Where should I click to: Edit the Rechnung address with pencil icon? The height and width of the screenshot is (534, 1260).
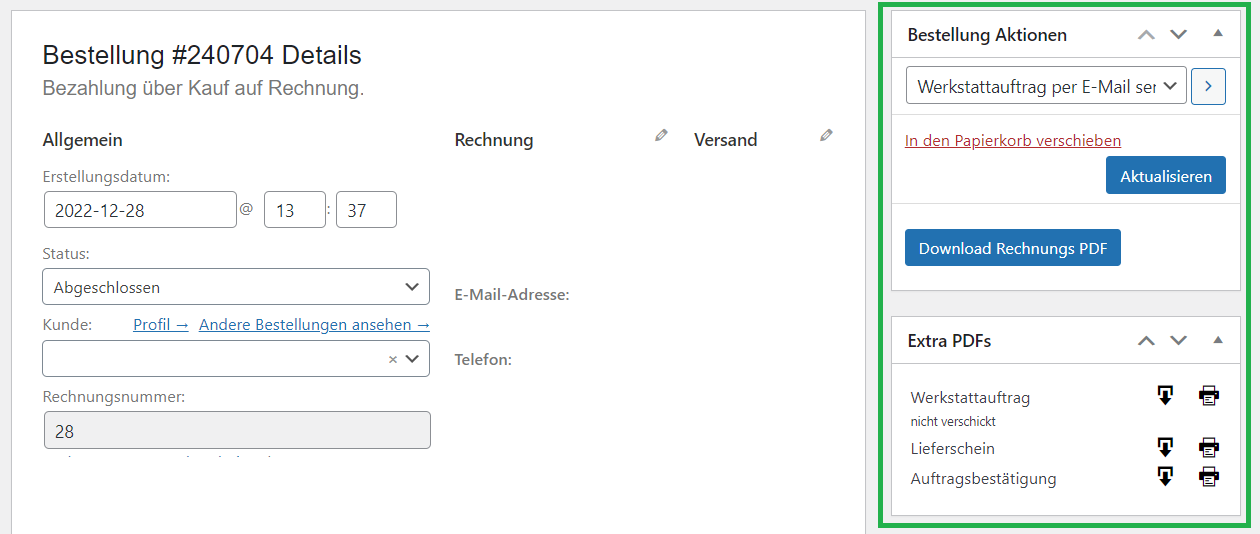(661, 135)
